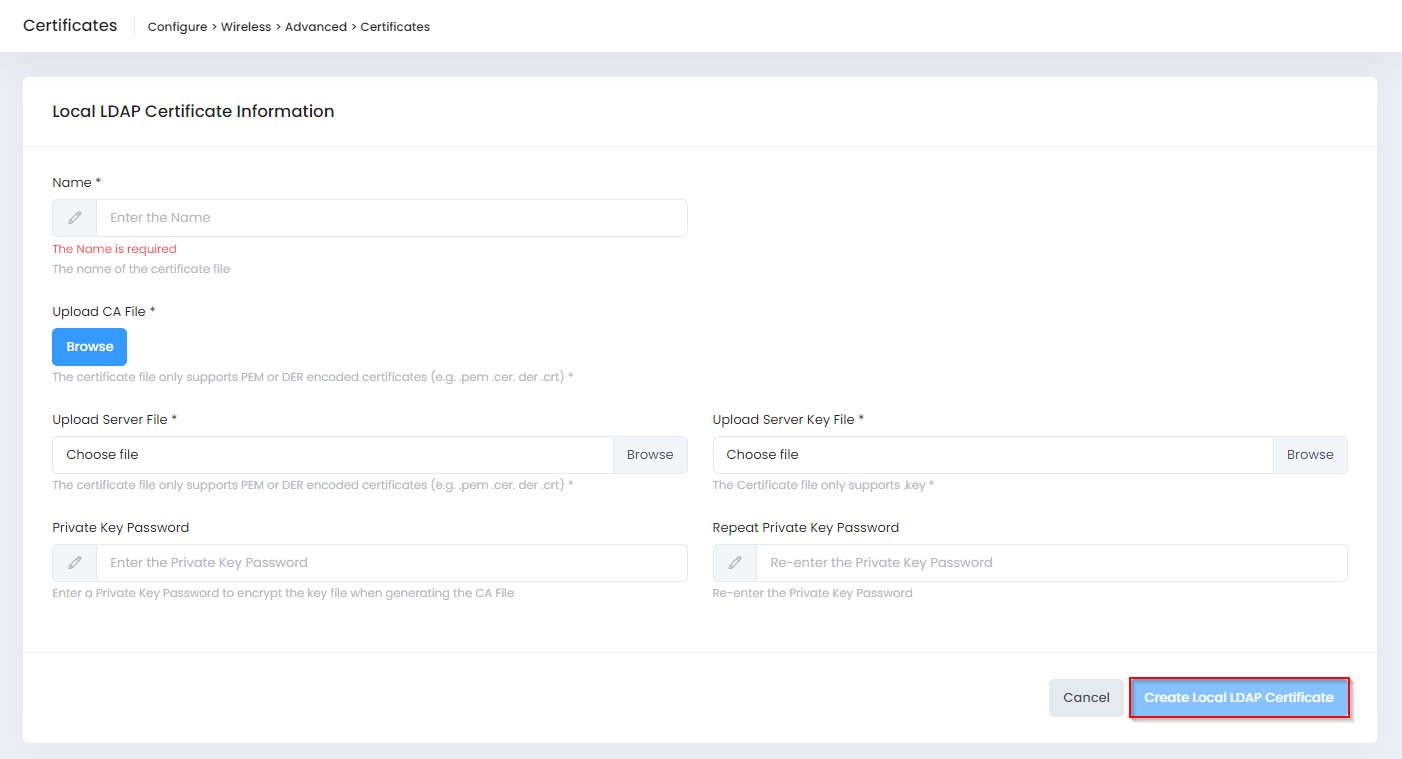This screenshot has width=1402, height=759.
Task: Click the 'Enter the Private Key Password' field
Action: click(391, 563)
